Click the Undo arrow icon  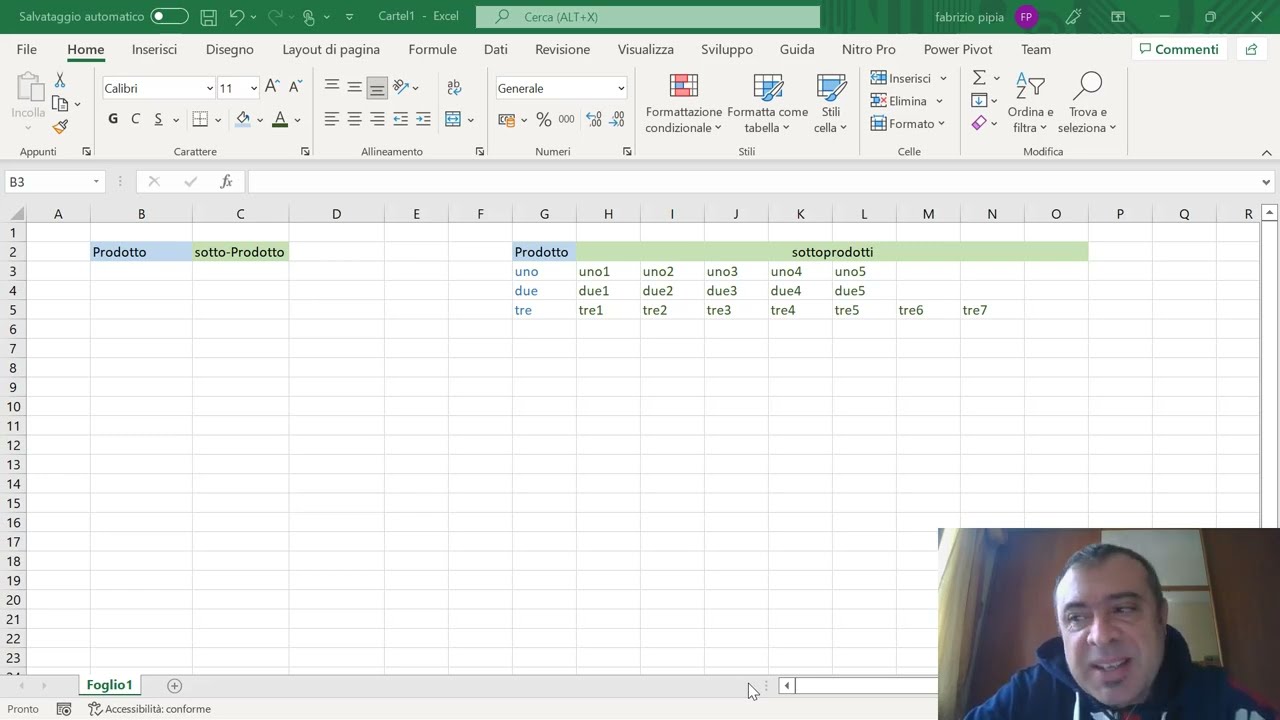[x=237, y=17]
